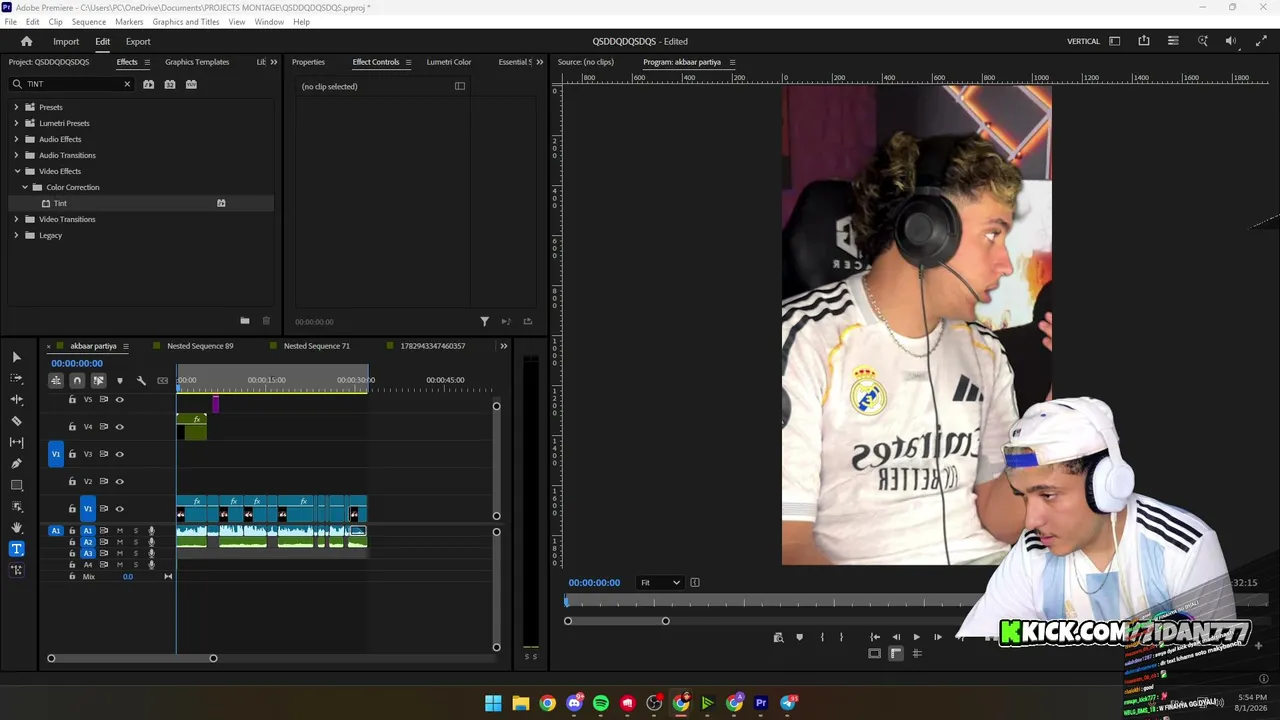Click Import workspace button

pos(66,41)
